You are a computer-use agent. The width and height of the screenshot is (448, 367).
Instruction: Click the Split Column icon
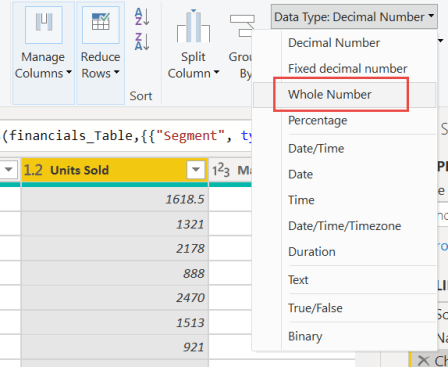(193, 26)
